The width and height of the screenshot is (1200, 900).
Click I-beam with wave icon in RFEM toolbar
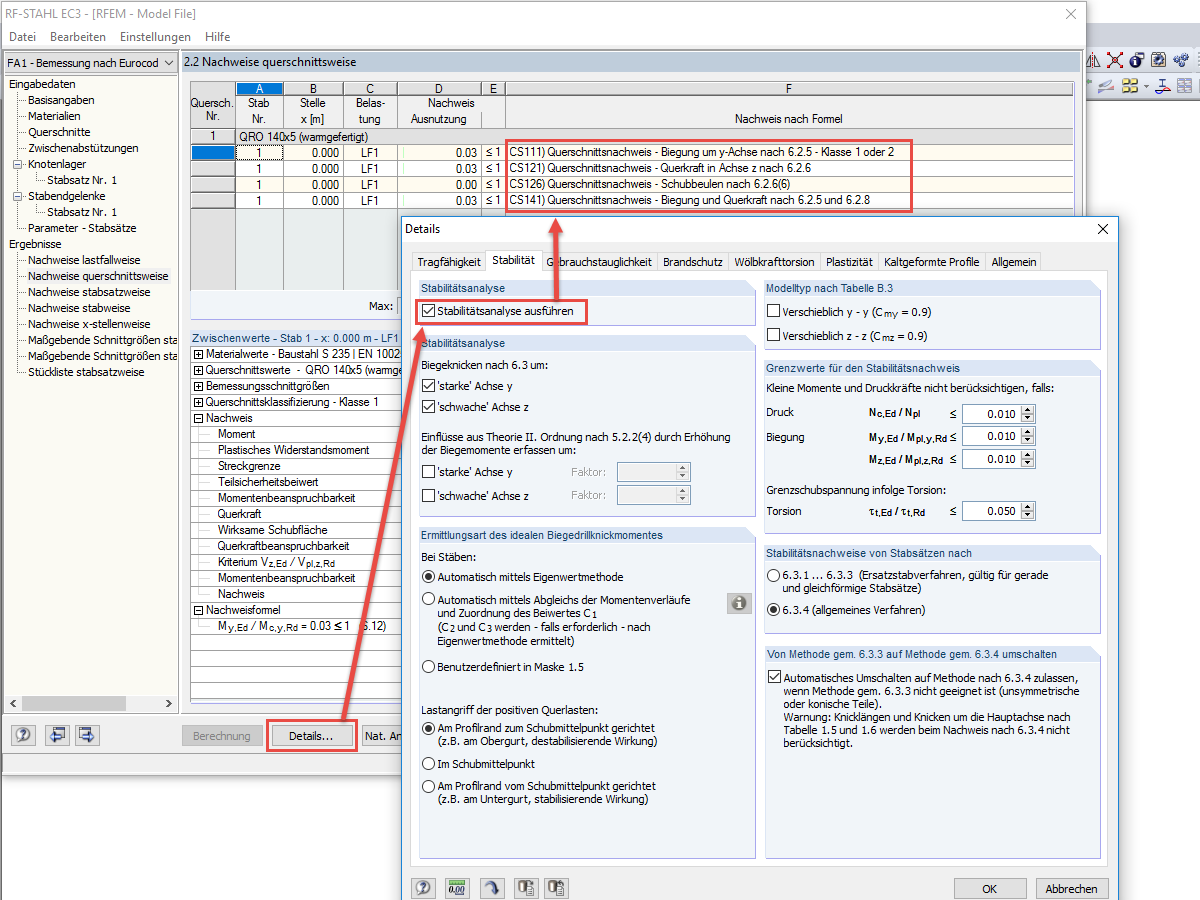1163,86
